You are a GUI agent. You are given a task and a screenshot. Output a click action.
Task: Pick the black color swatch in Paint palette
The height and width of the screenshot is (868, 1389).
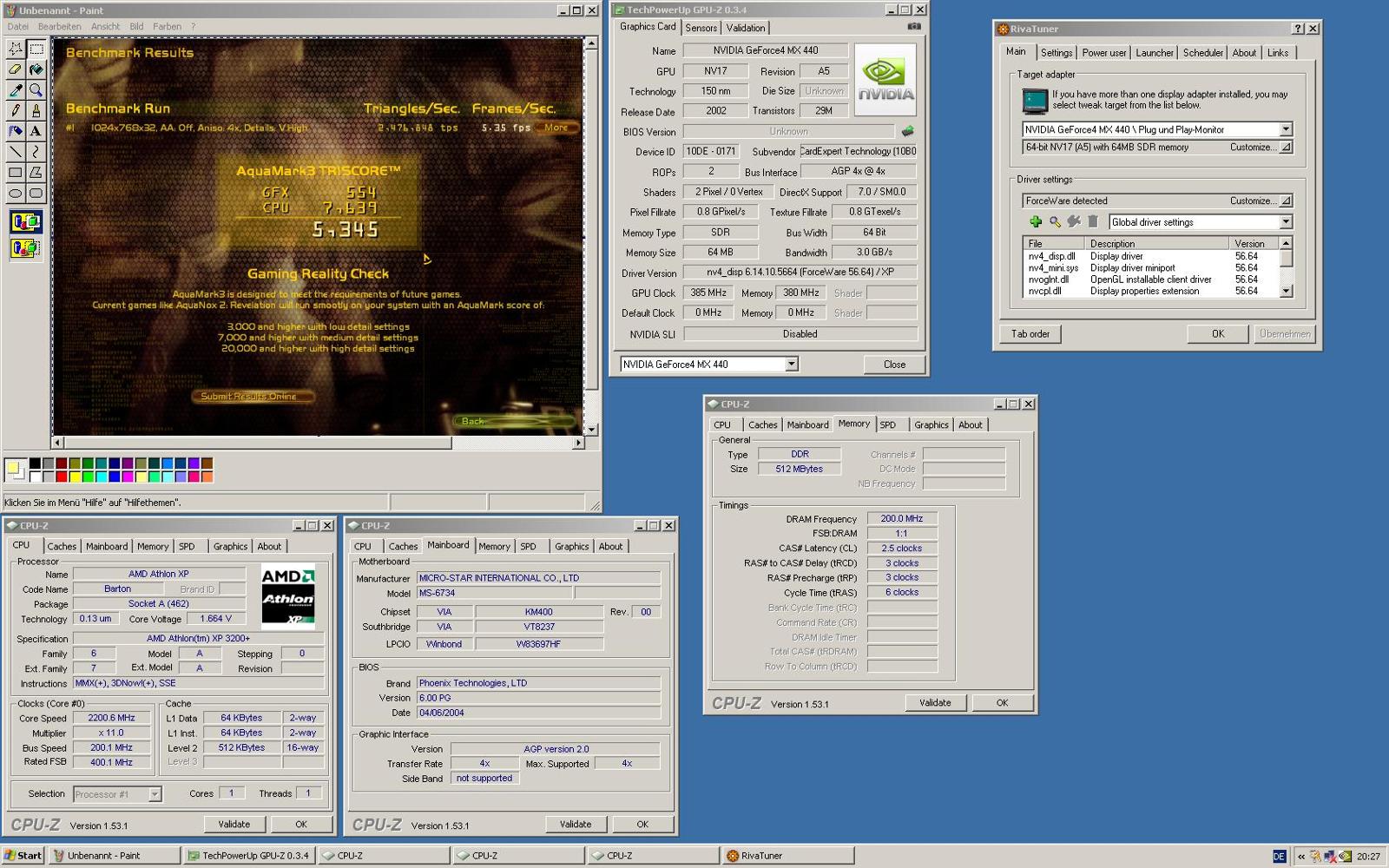pyautogui.click(x=35, y=464)
